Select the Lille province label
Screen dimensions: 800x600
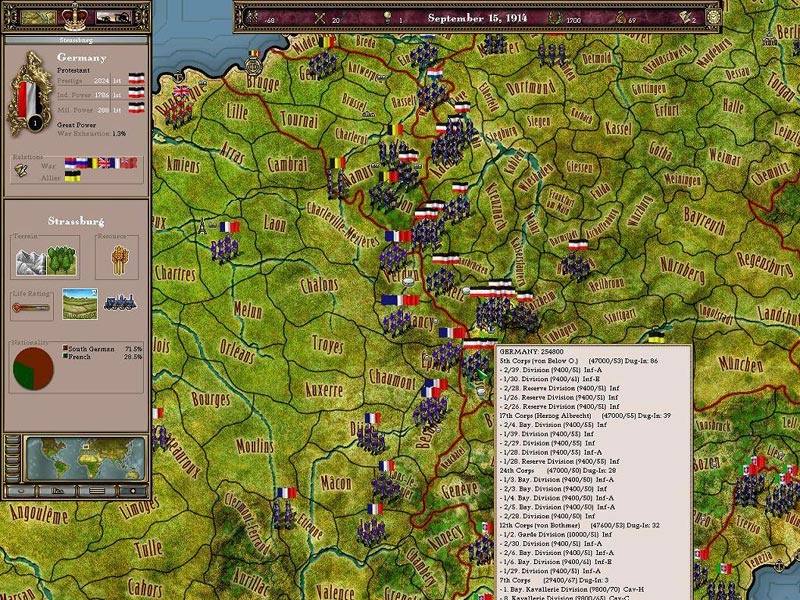tap(237, 111)
